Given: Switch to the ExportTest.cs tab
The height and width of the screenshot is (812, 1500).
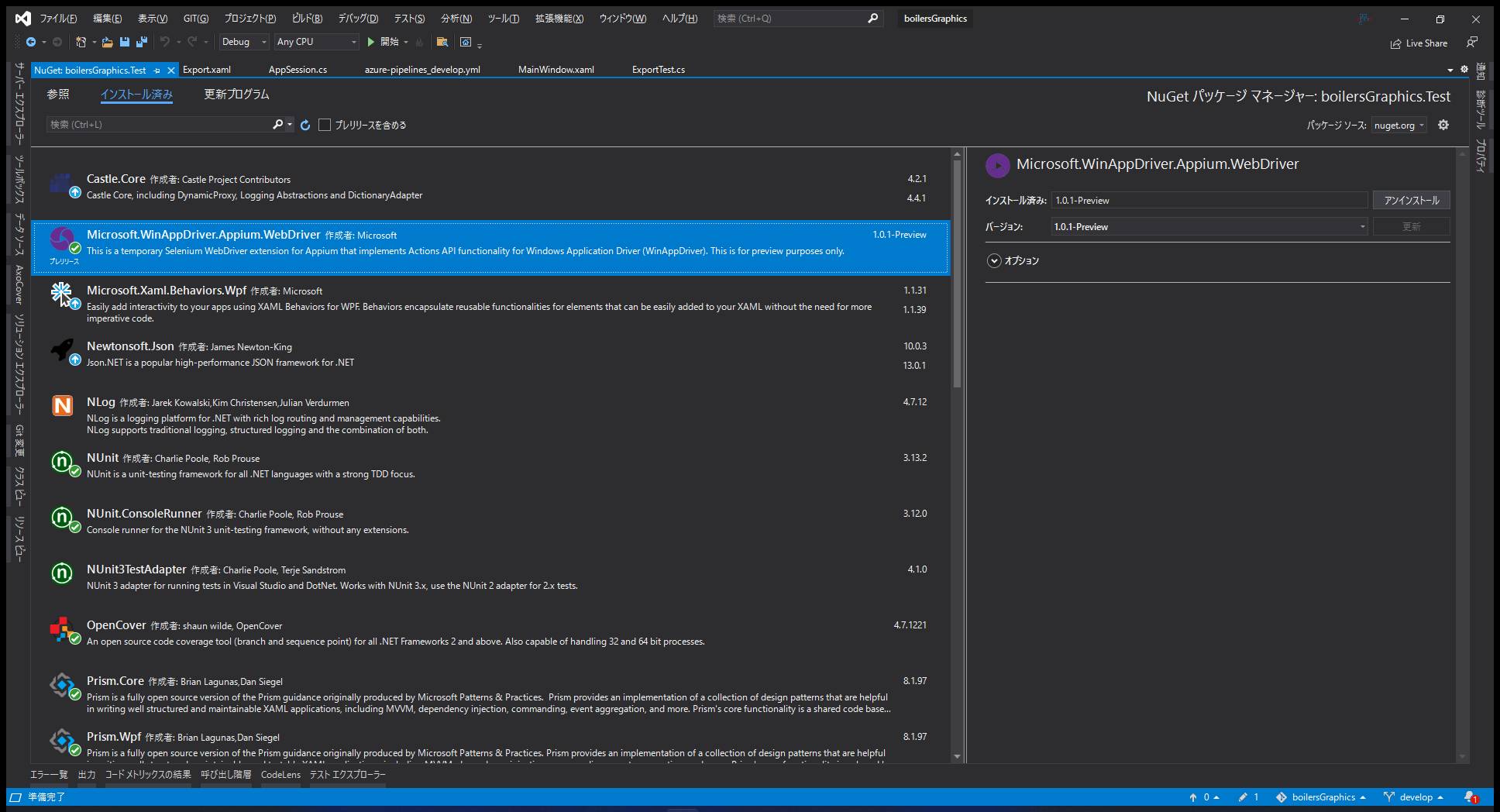Looking at the screenshot, I should click(659, 70).
